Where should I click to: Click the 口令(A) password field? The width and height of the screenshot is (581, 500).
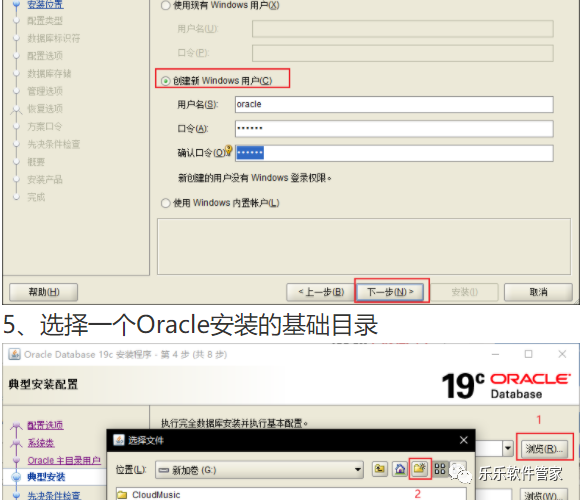tap(394, 129)
